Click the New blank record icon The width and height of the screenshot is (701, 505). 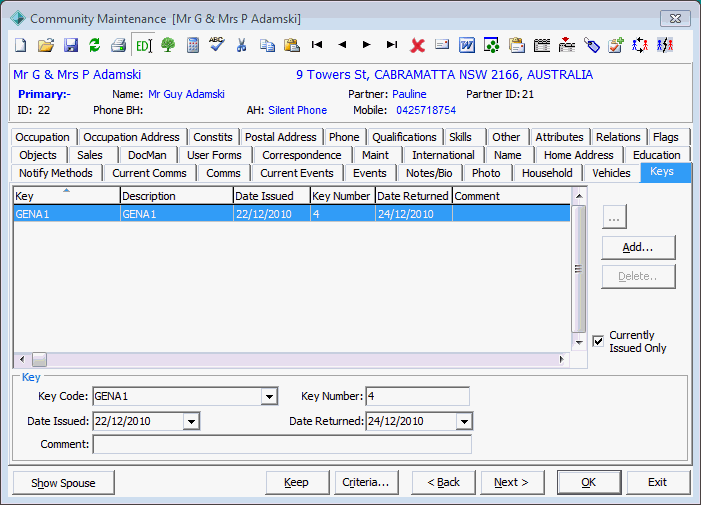point(21,45)
